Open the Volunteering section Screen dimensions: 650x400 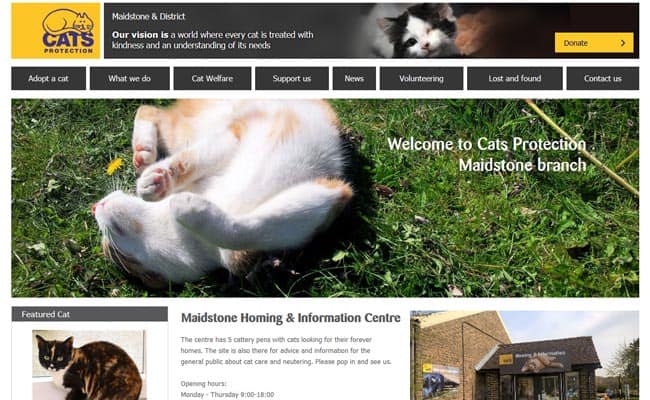tap(421, 78)
